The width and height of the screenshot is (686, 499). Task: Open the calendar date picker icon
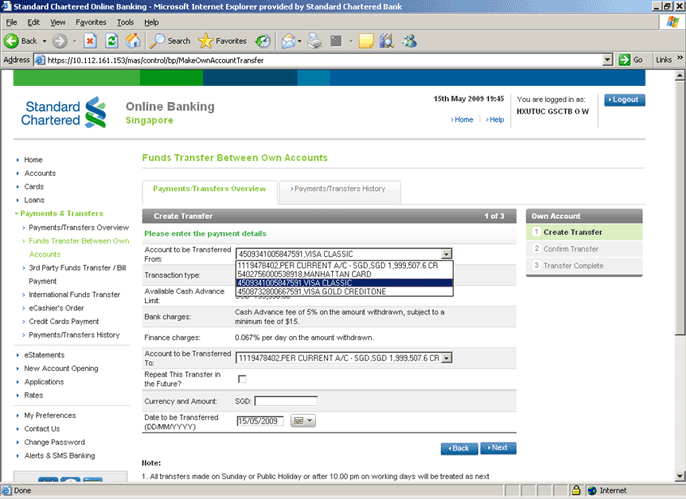303,421
